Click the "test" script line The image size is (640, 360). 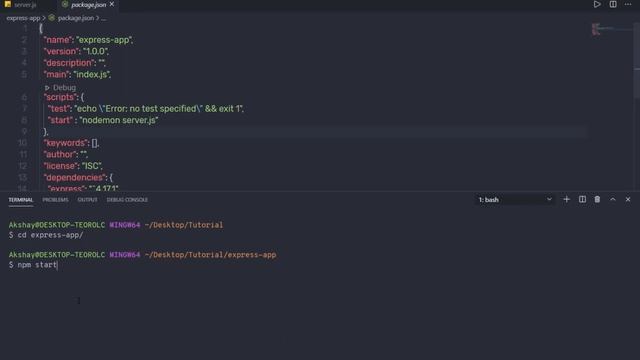(145, 109)
